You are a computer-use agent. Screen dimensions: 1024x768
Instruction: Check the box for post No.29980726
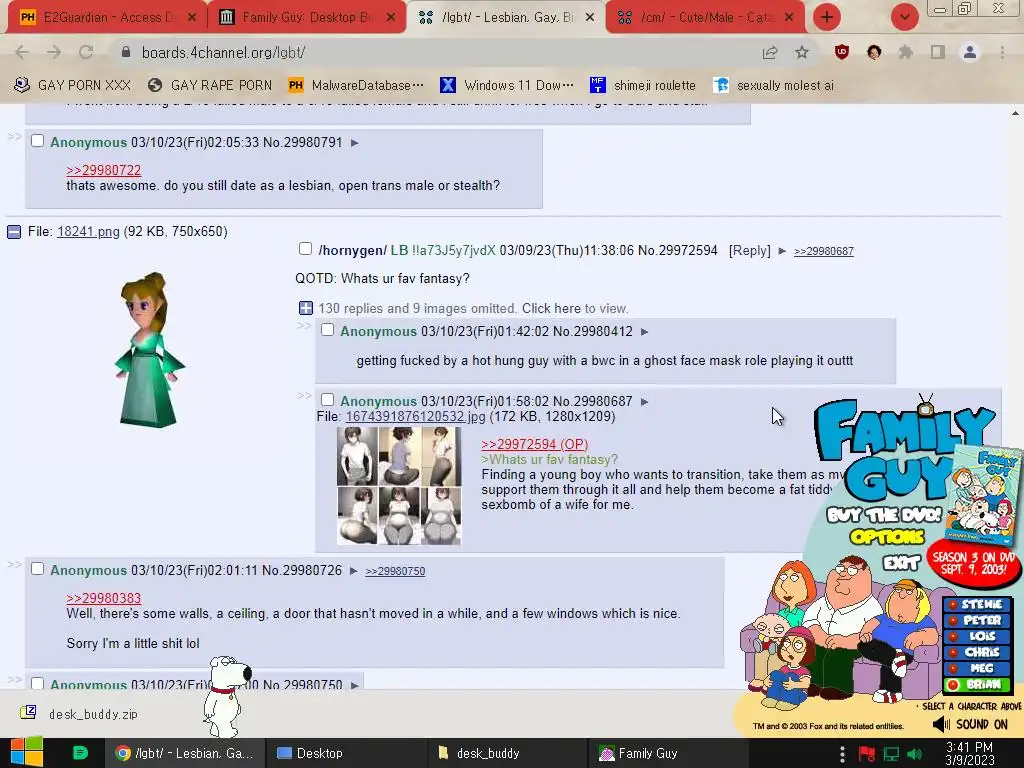coord(37,569)
